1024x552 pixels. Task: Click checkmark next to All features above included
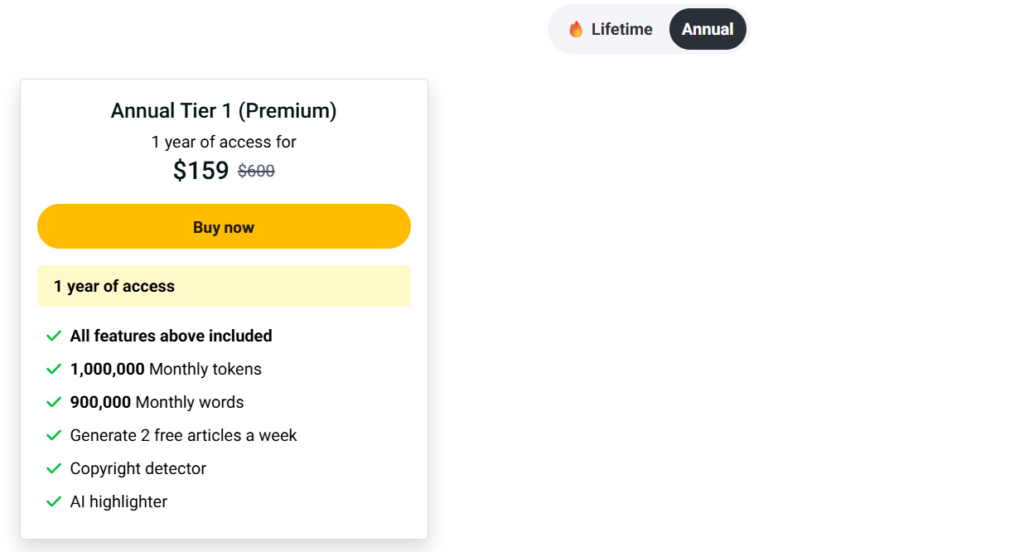[54, 336]
